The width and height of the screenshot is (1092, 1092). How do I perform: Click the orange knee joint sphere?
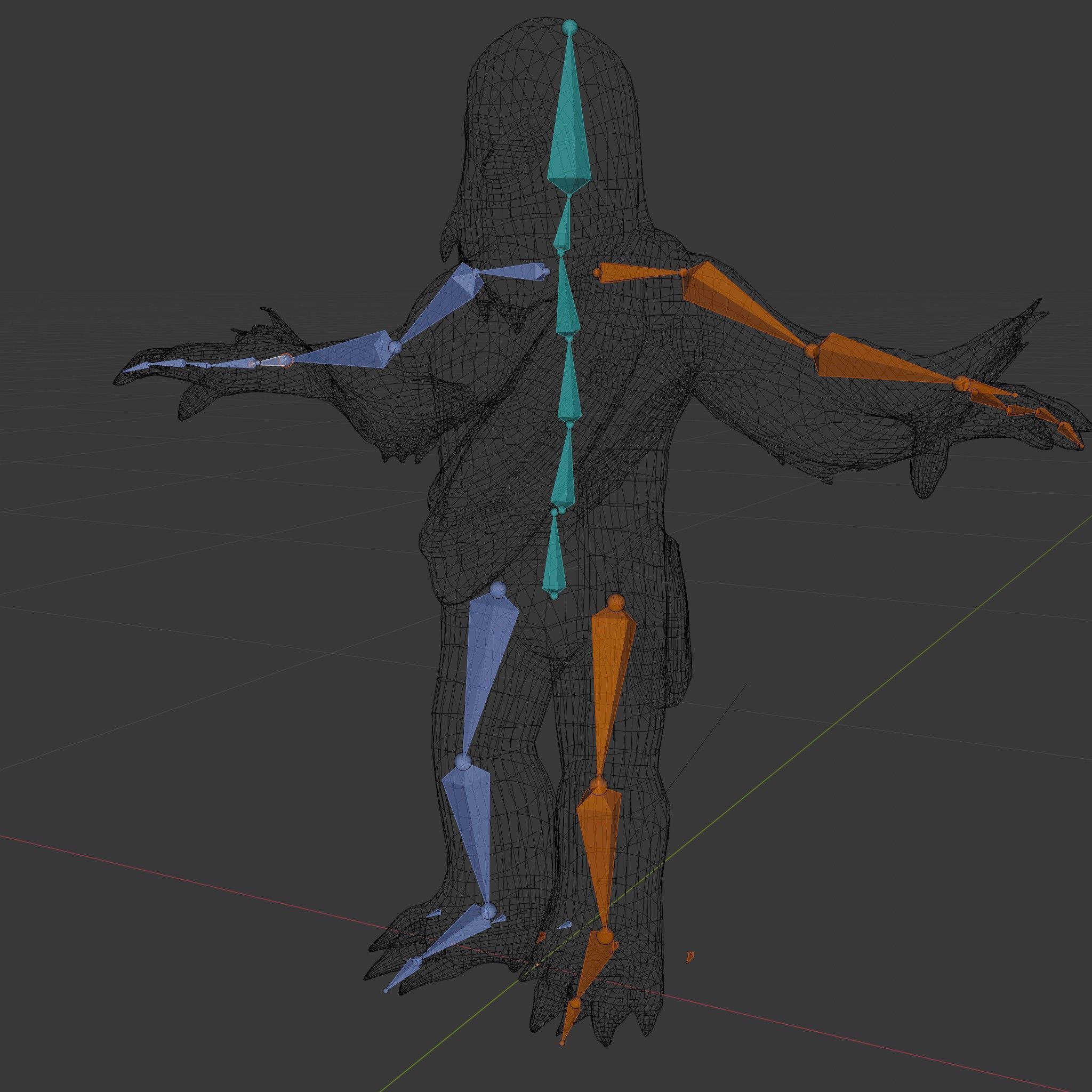(599, 785)
